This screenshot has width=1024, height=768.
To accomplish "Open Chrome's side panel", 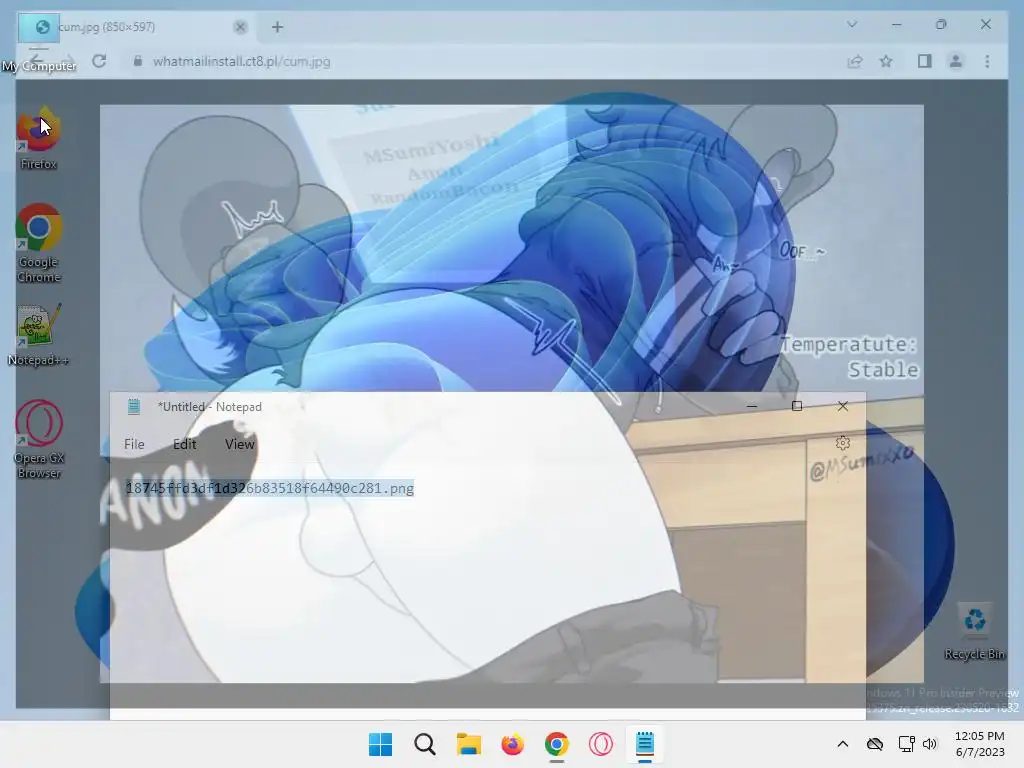I will (924, 61).
